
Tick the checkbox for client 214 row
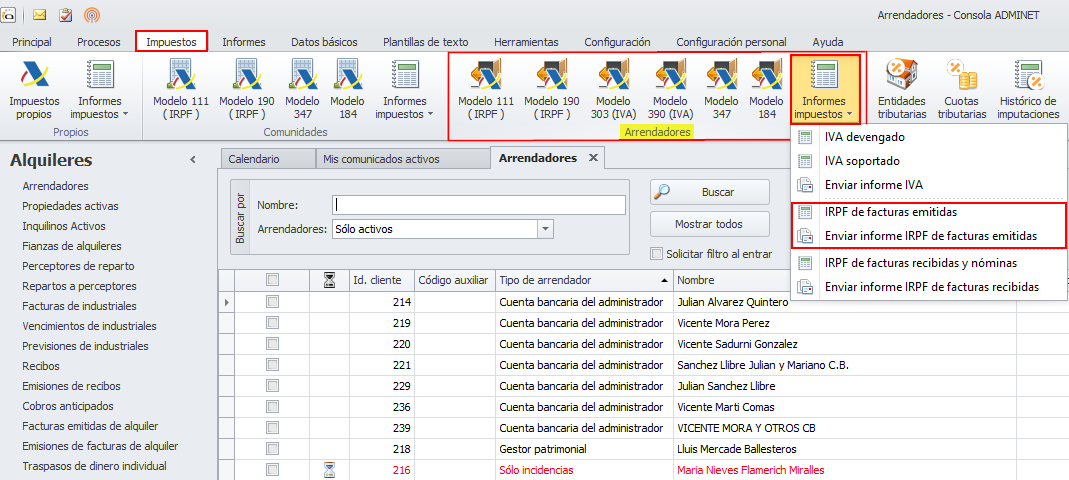coord(272,302)
